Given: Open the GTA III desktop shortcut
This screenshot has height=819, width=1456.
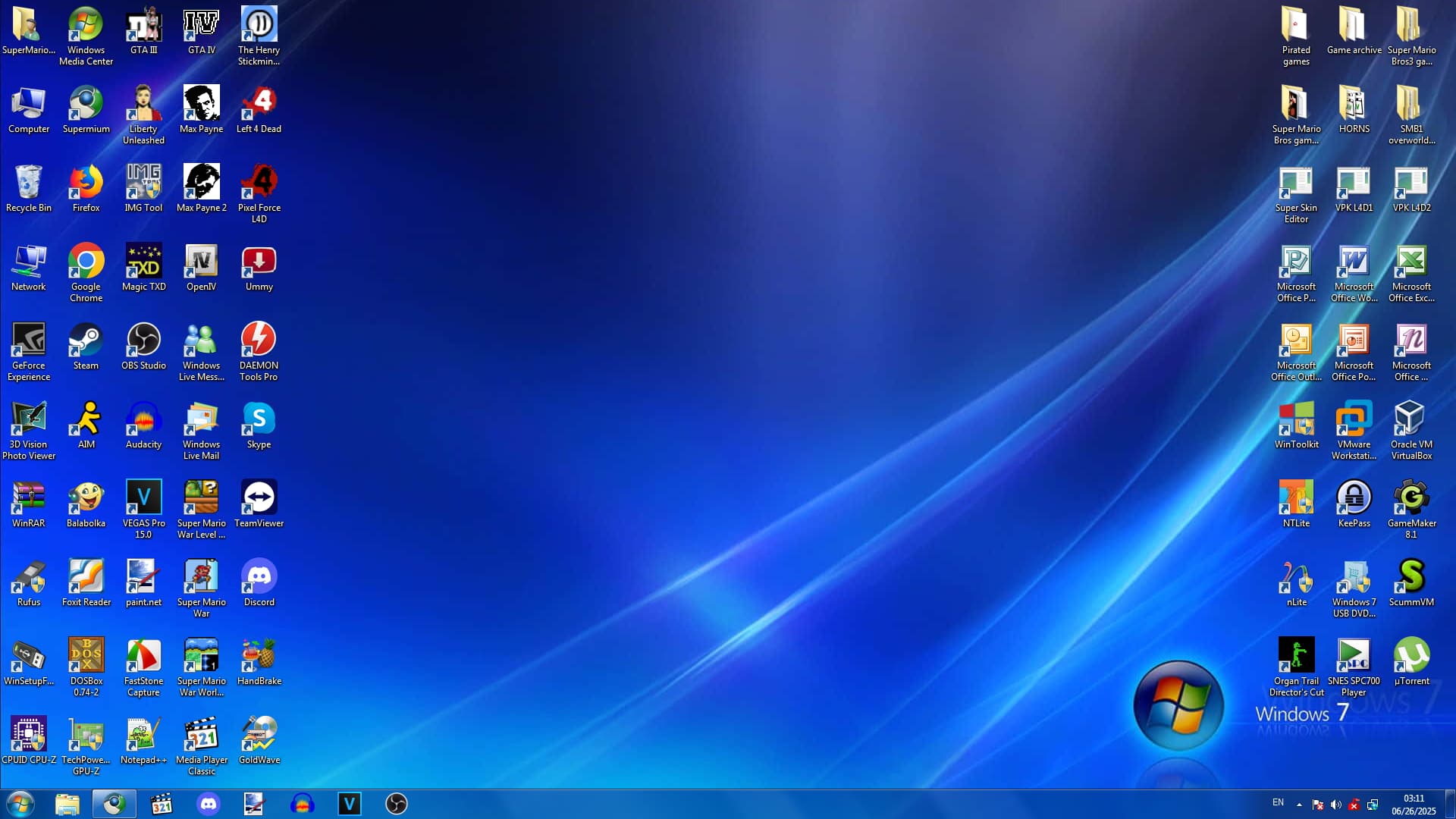Looking at the screenshot, I should pos(143,32).
